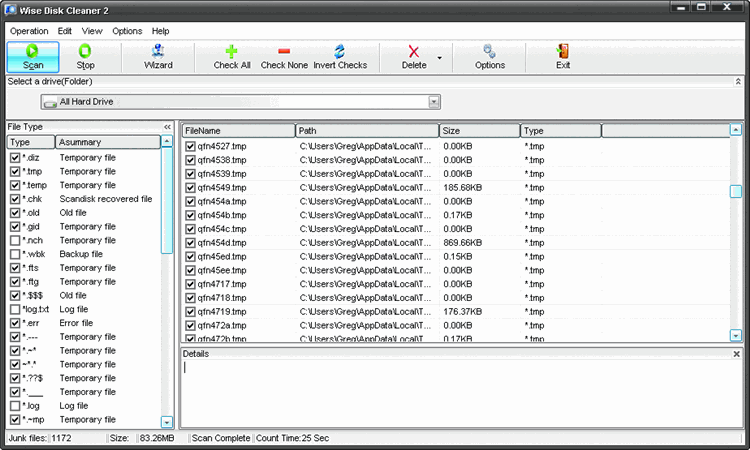The width and height of the screenshot is (750, 450).
Task: Uncheck the *.$$$ Old file type
Action: pos(15,296)
